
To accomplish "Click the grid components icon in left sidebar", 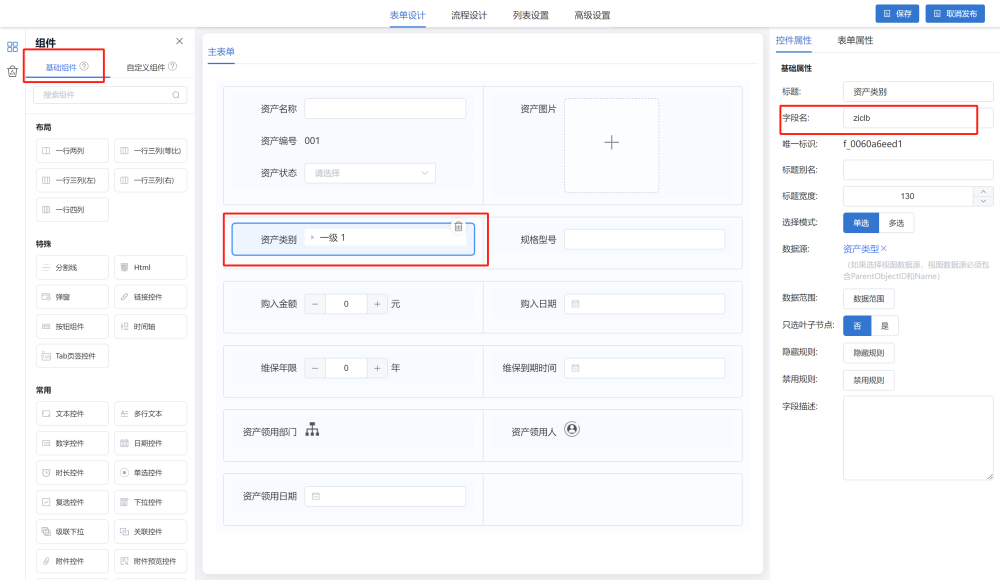I will 12,47.
